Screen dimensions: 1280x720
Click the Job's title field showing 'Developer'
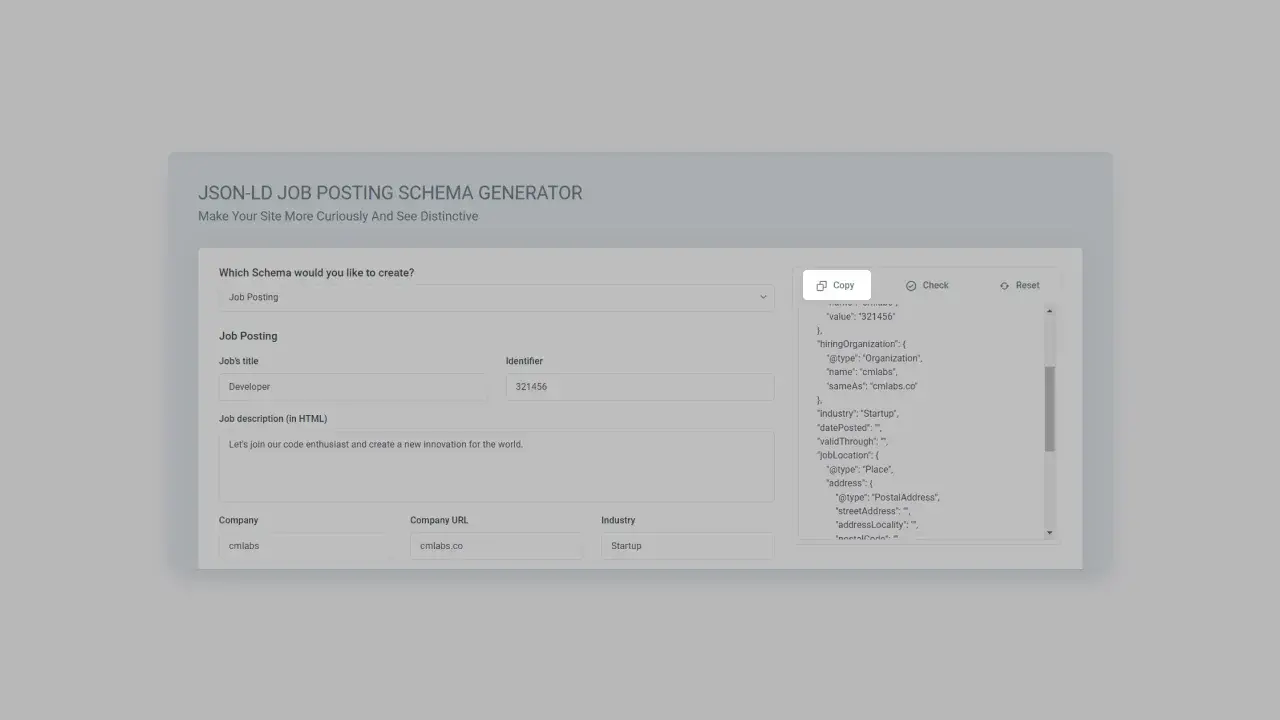352,386
